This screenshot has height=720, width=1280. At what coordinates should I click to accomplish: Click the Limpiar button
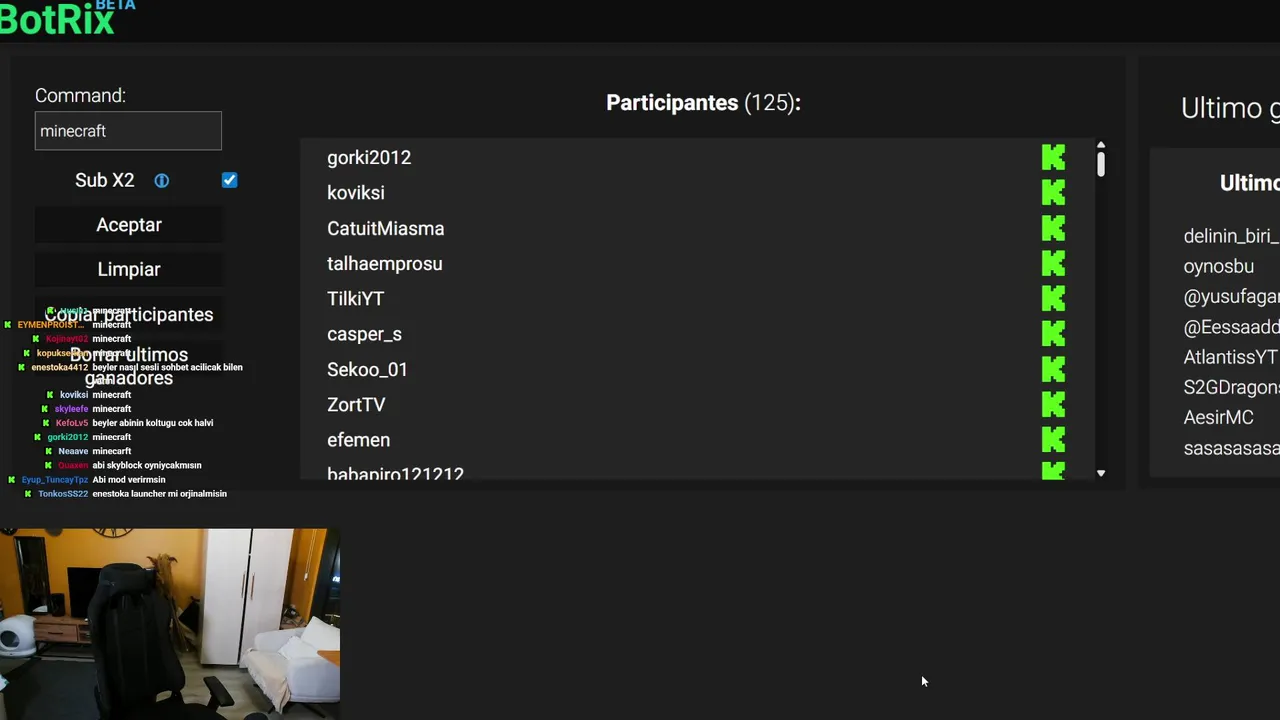pos(128,269)
